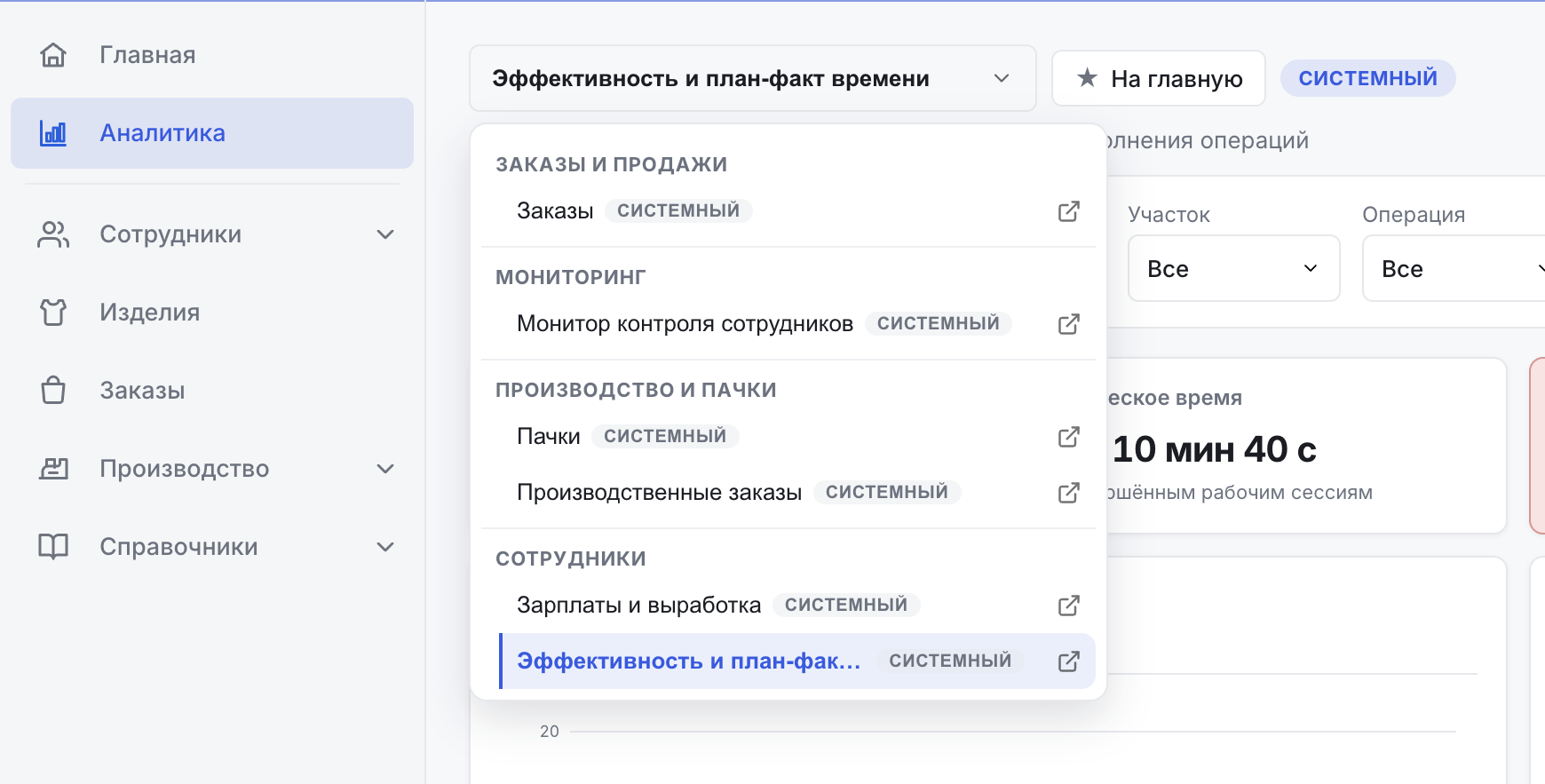This screenshot has height=784, width=1545.
Task: Open Заказы report in new tab icon
Action: (x=1069, y=211)
